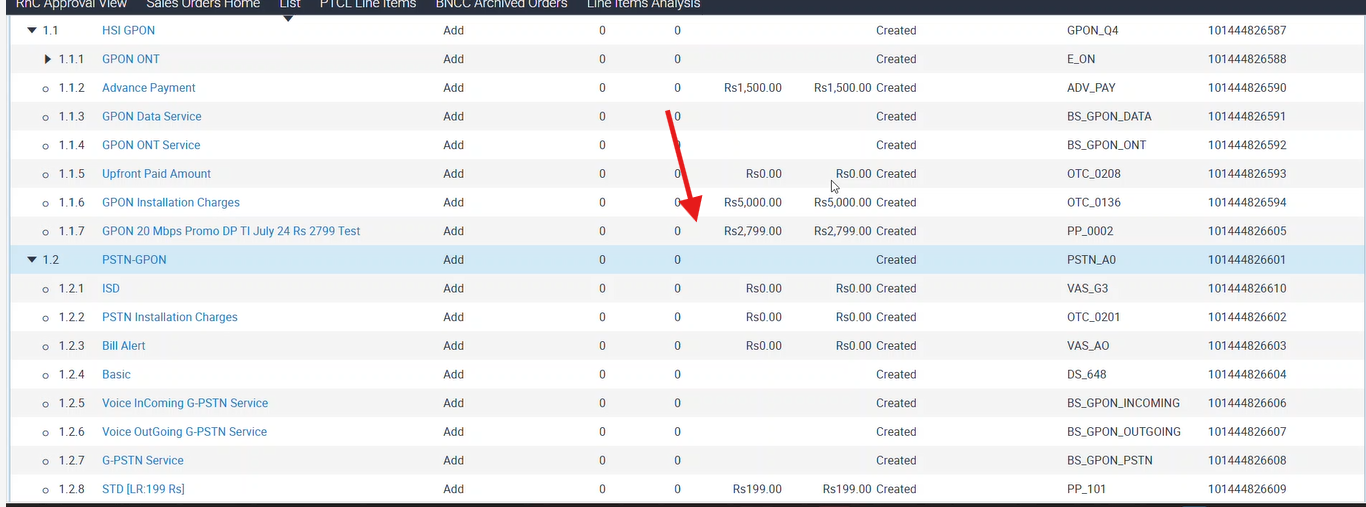Viewport: 1366px width, 507px height.
Task: Collapse the 1.2 PSTN-GPON tree row
Action: point(31,260)
